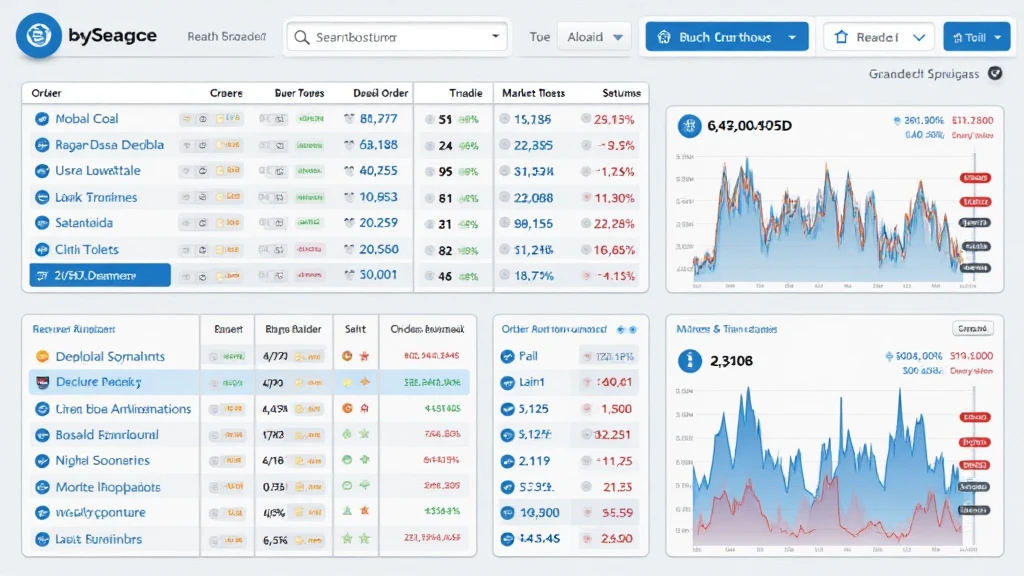Screen dimensions: 1024x576
Task: Click the orange icon beside Deplolal Somahints
Action: [42, 356]
